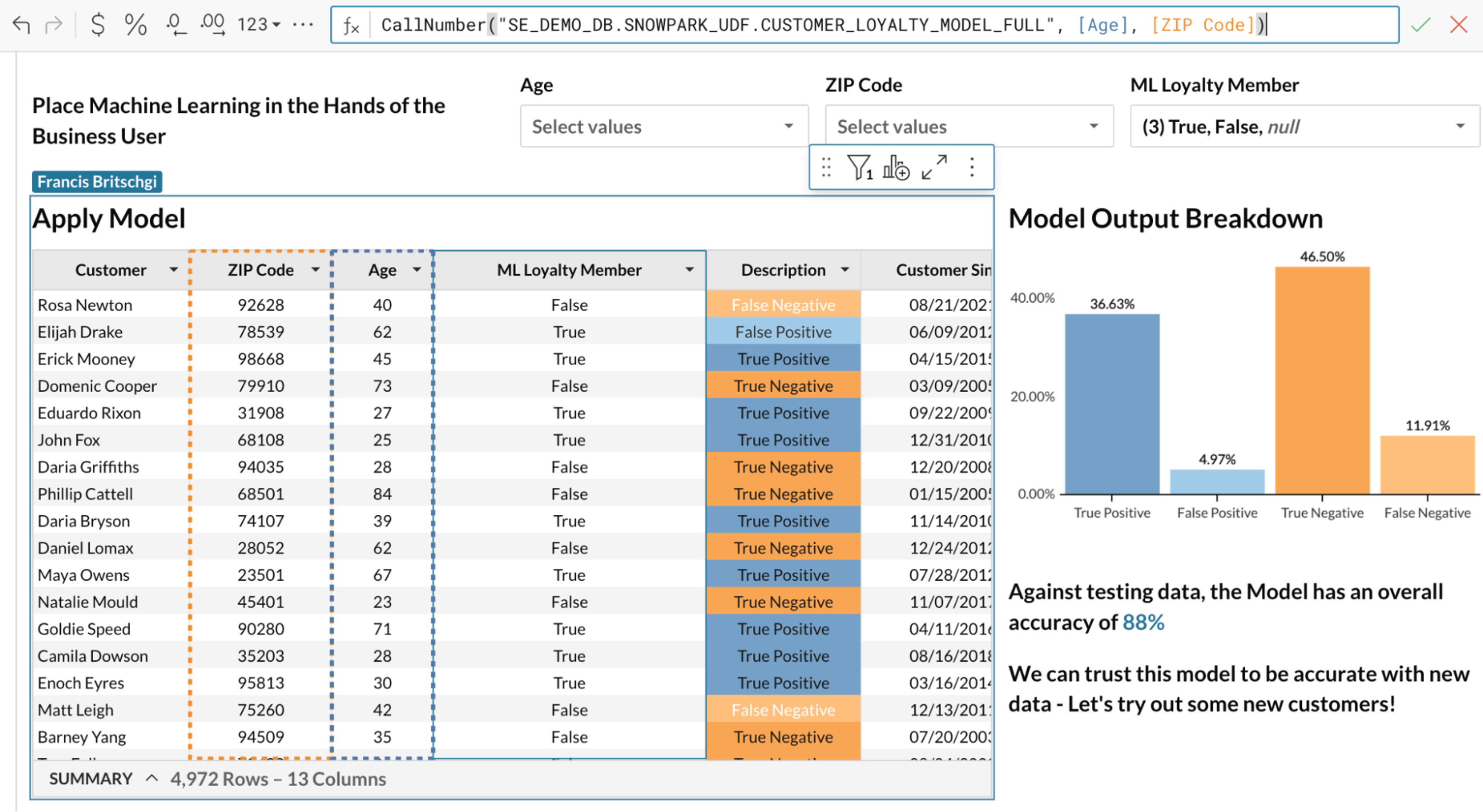The height and width of the screenshot is (812, 1483).
Task: Open the ML Loyalty Member filter dropdown
Action: point(1305,126)
